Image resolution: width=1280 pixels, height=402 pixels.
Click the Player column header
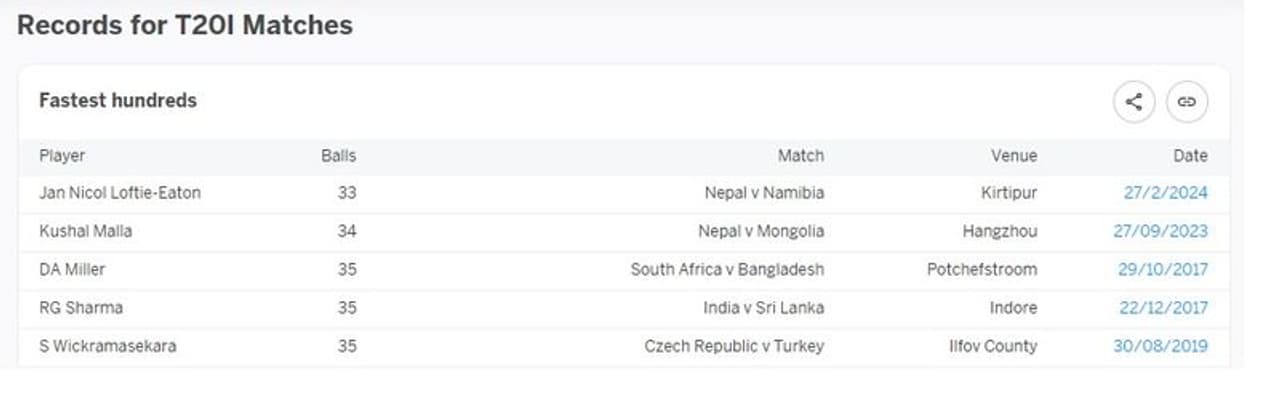point(62,156)
